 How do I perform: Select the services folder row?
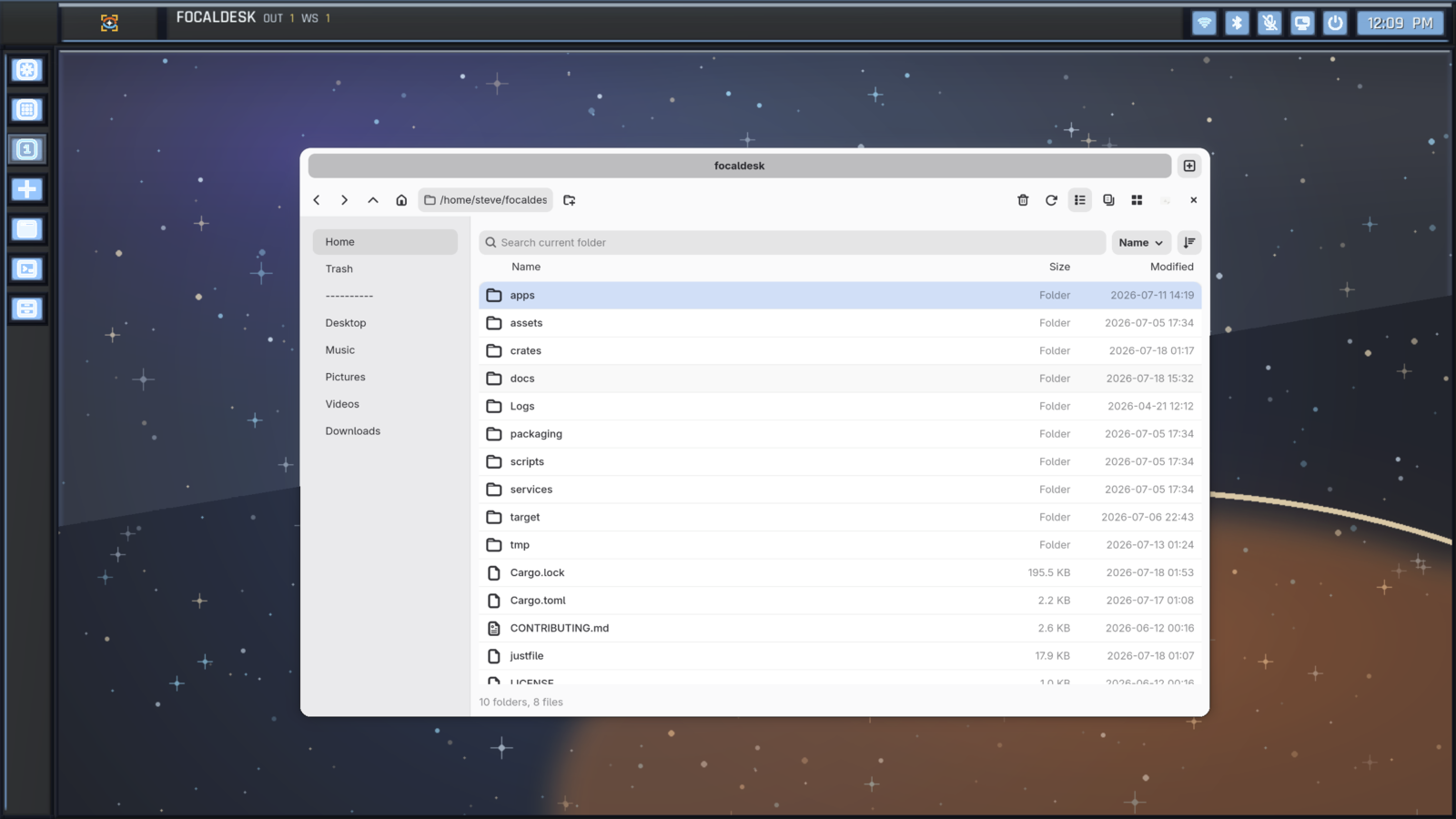click(x=840, y=490)
